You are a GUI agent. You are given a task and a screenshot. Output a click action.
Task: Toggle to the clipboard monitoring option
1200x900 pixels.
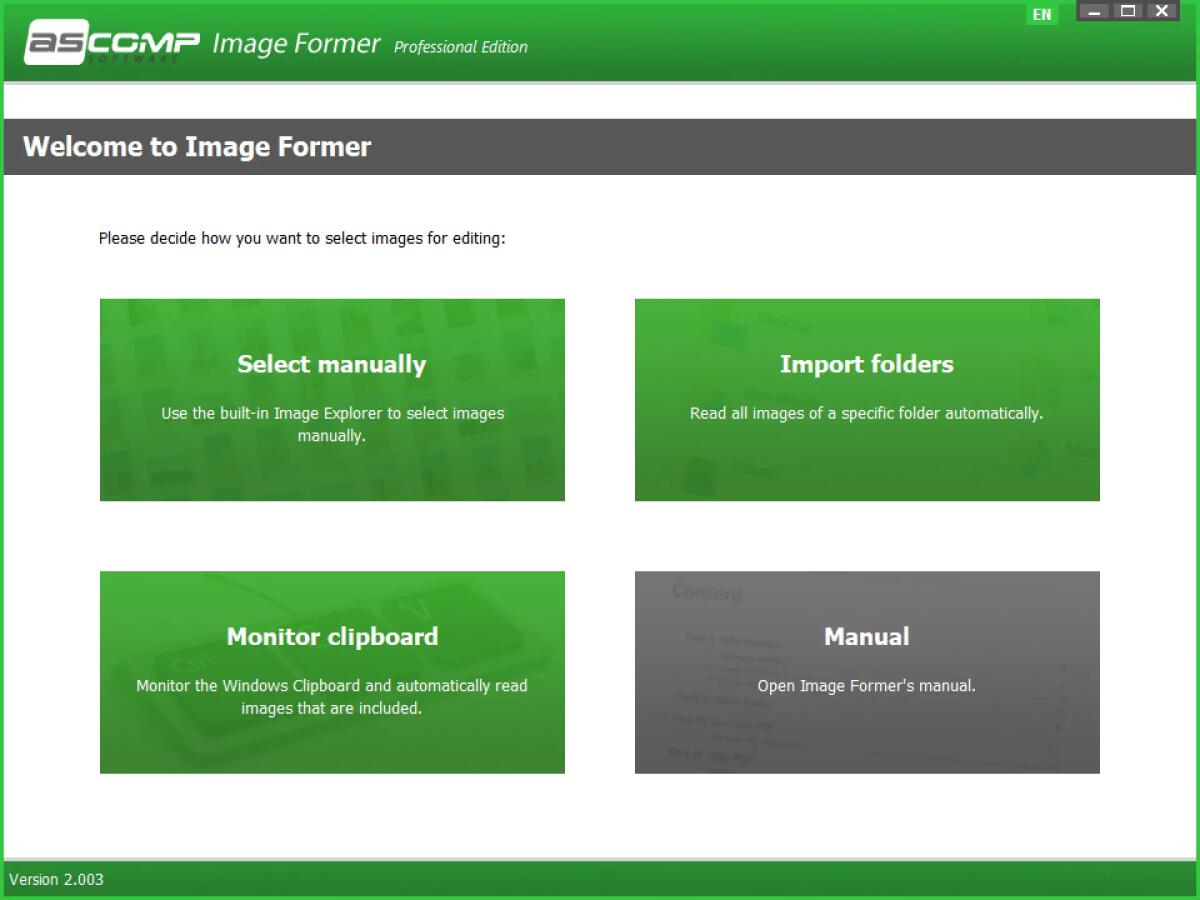point(331,672)
